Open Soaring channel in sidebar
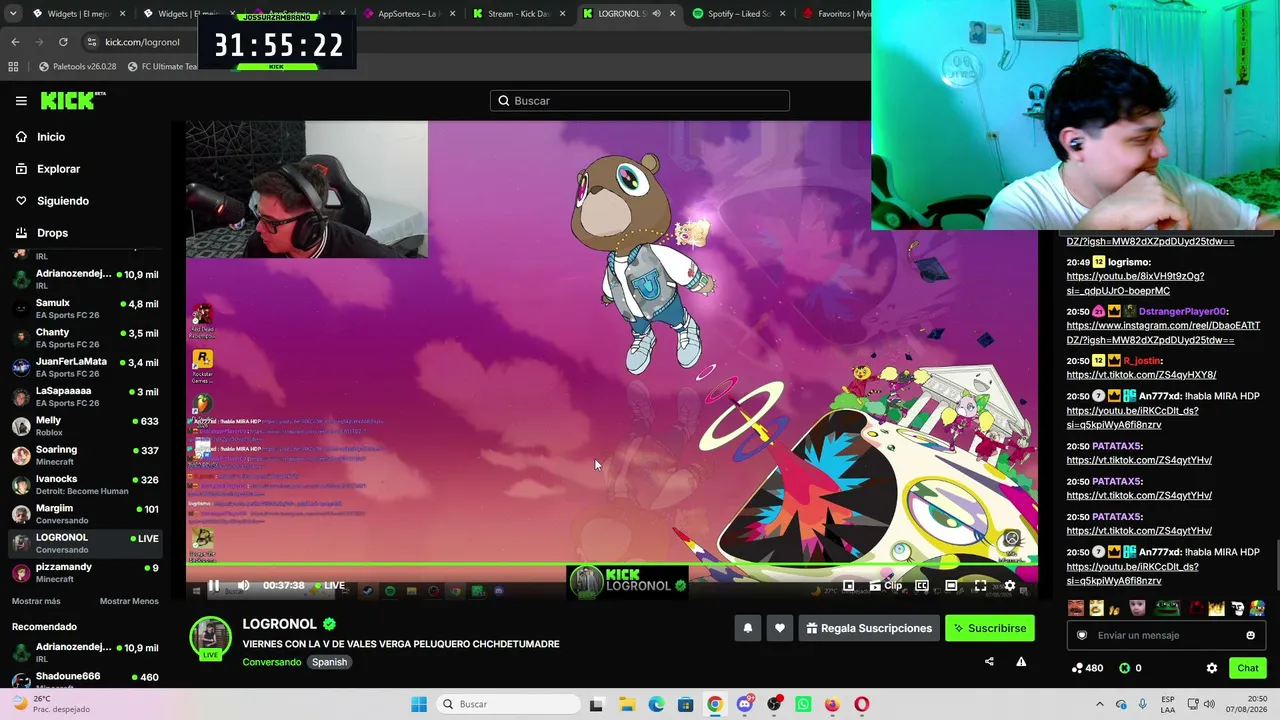This screenshot has width=1280, height=720. coord(85,455)
